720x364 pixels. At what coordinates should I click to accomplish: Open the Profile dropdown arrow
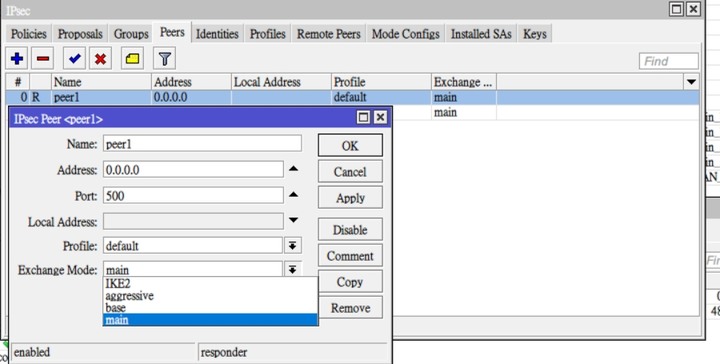(292, 246)
